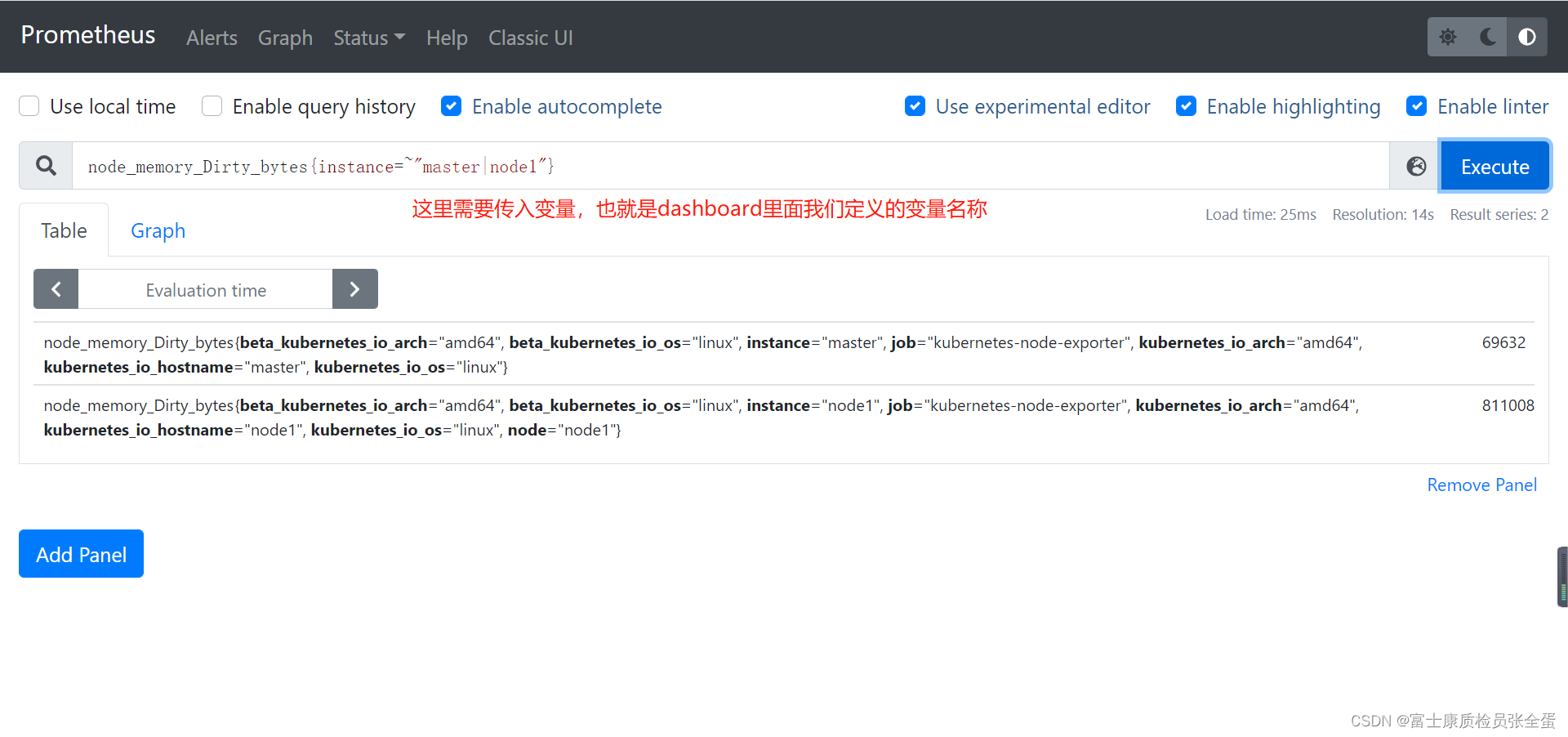Disable Enable autocomplete checkbox
This screenshot has width=1568, height=737.
point(452,106)
